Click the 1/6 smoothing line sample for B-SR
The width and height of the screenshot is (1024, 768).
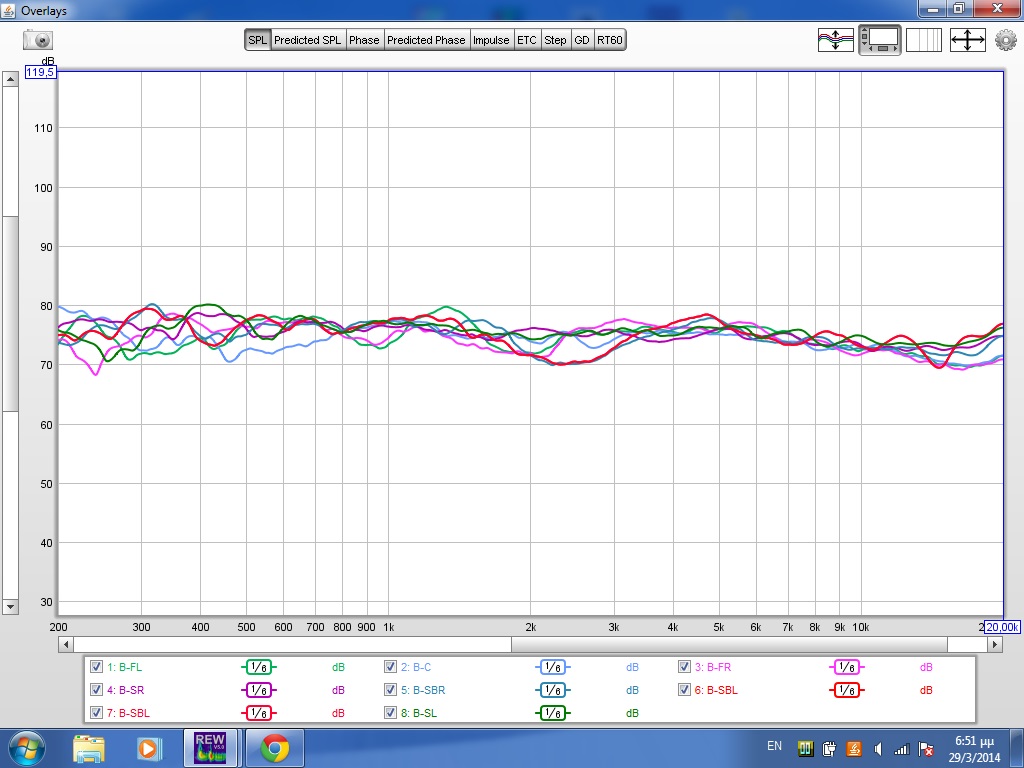[x=259, y=690]
